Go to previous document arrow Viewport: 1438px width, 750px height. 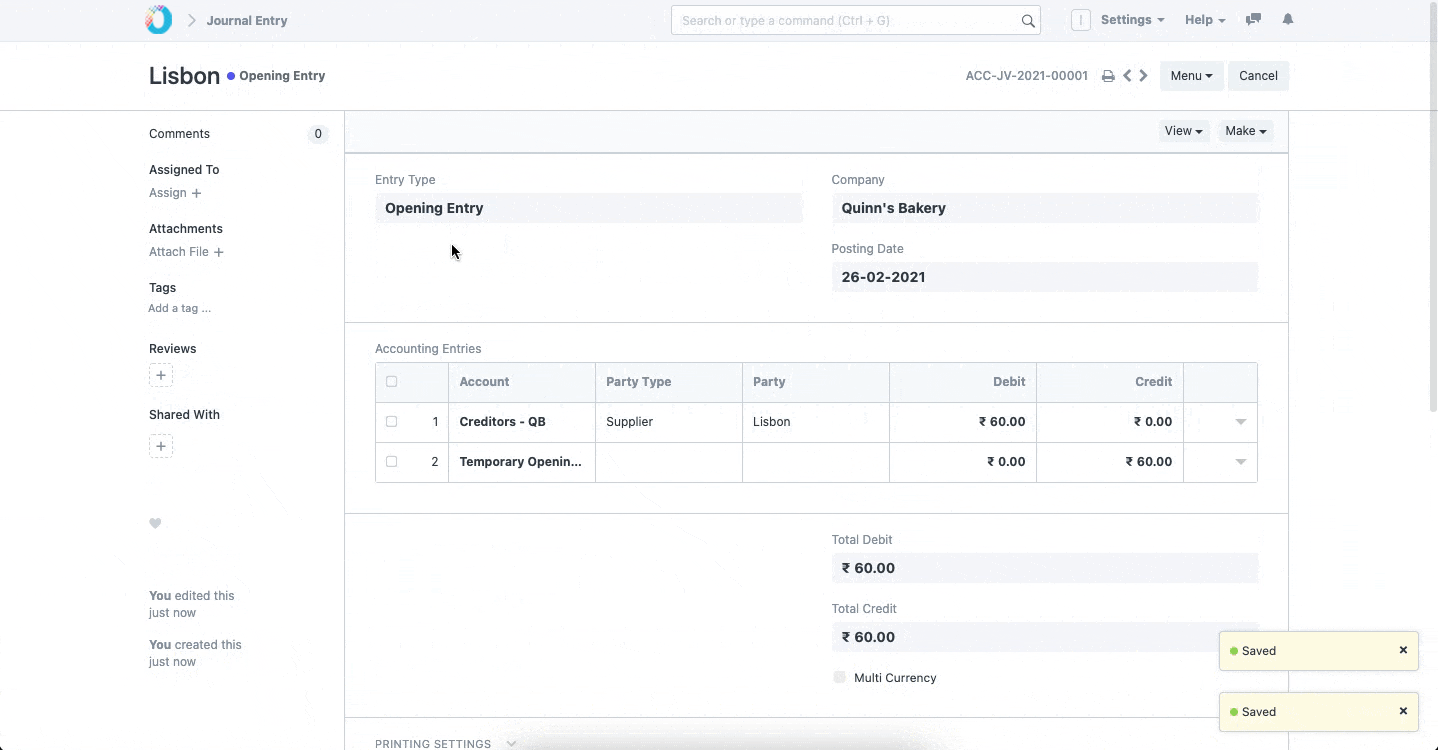(1127, 76)
